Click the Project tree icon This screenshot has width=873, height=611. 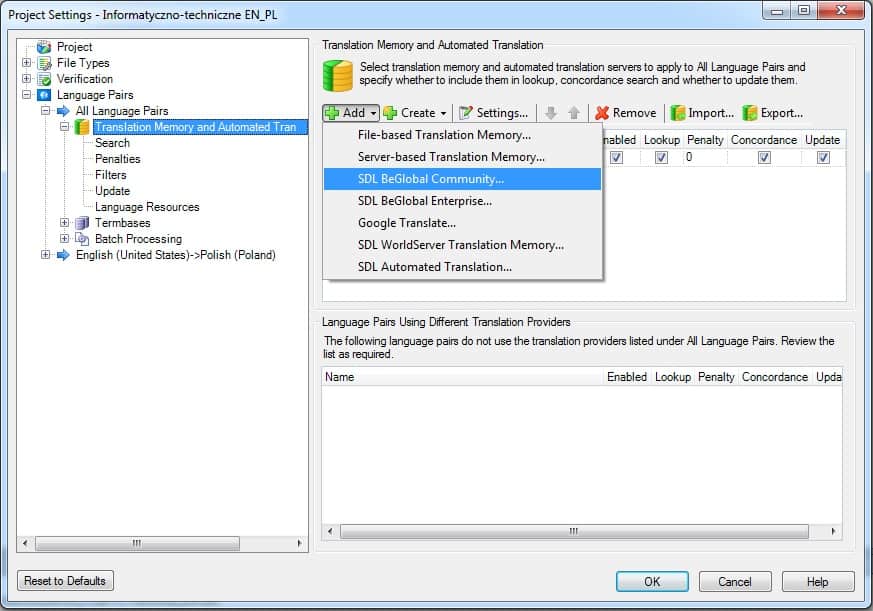(x=44, y=47)
